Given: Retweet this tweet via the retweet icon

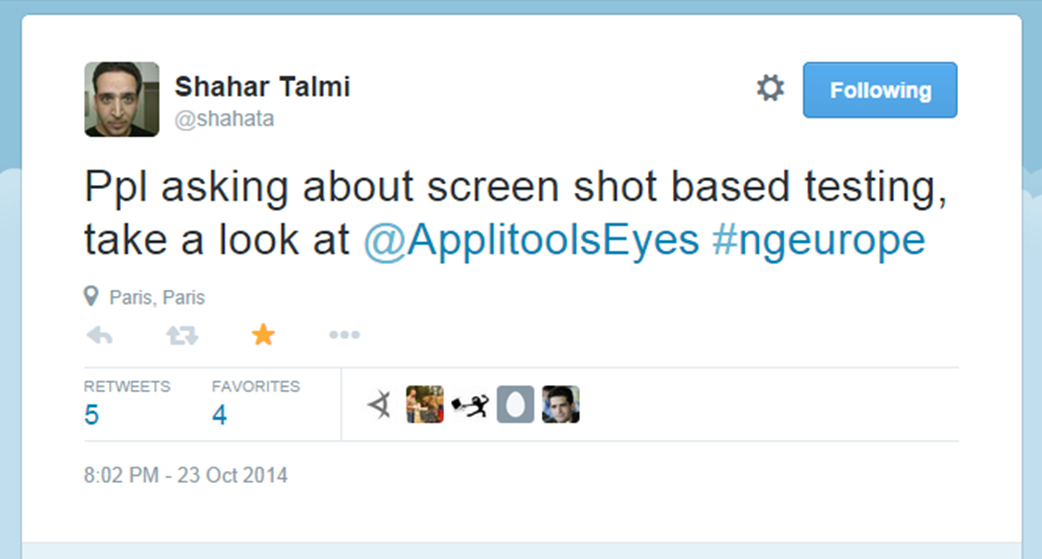Looking at the screenshot, I should coord(182,335).
